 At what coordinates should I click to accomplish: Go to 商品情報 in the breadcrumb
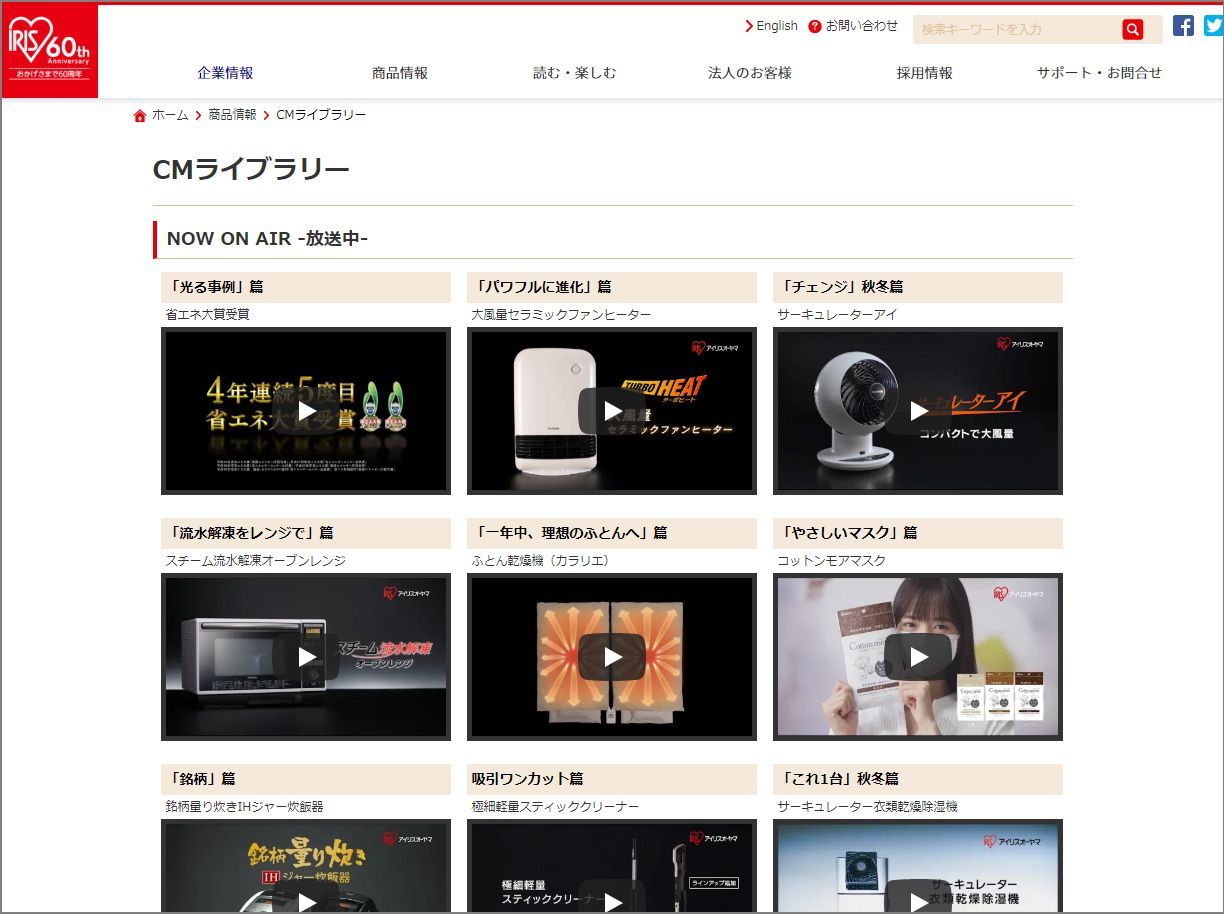[x=232, y=115]
